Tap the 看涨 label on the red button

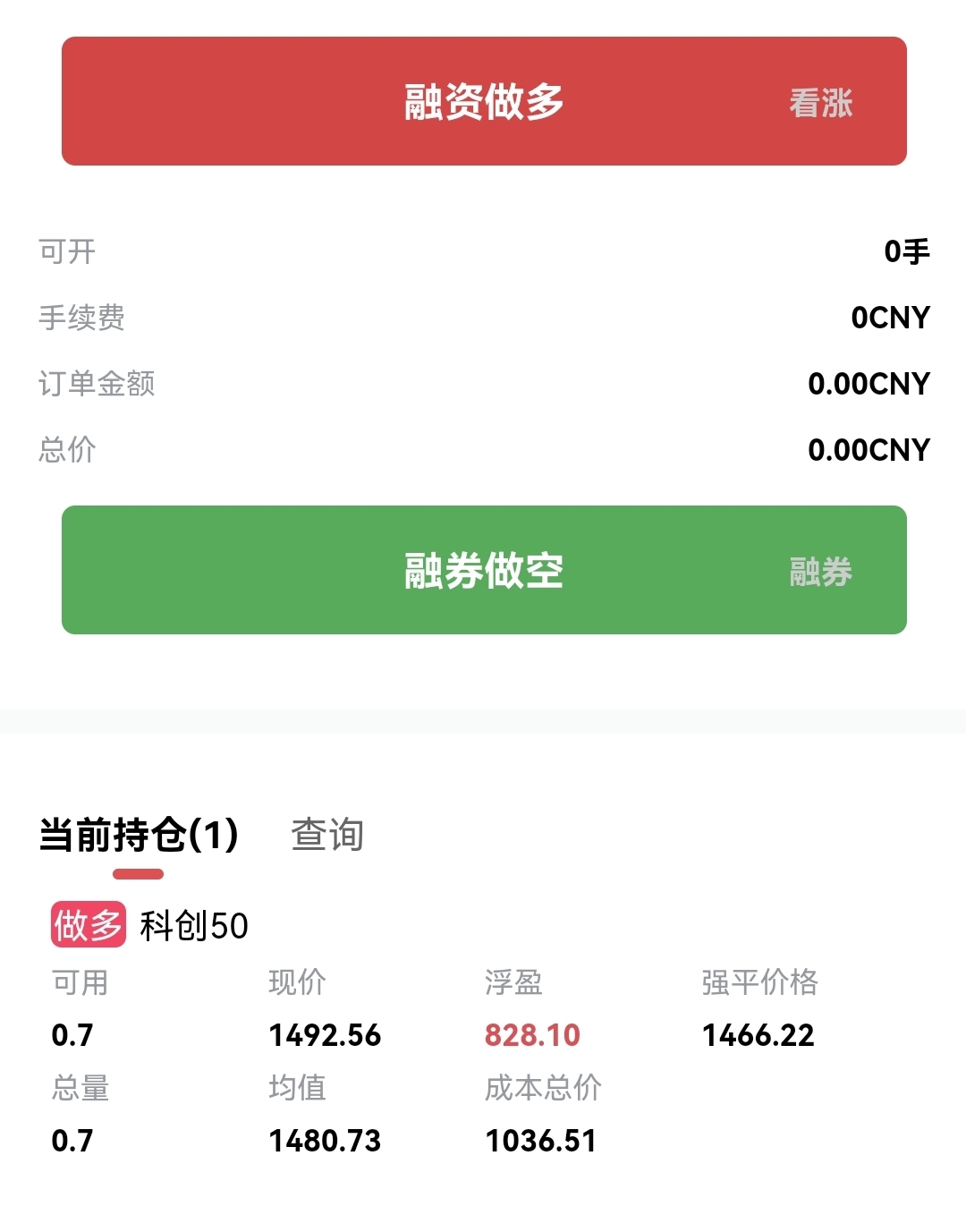(x=820, y=103)
